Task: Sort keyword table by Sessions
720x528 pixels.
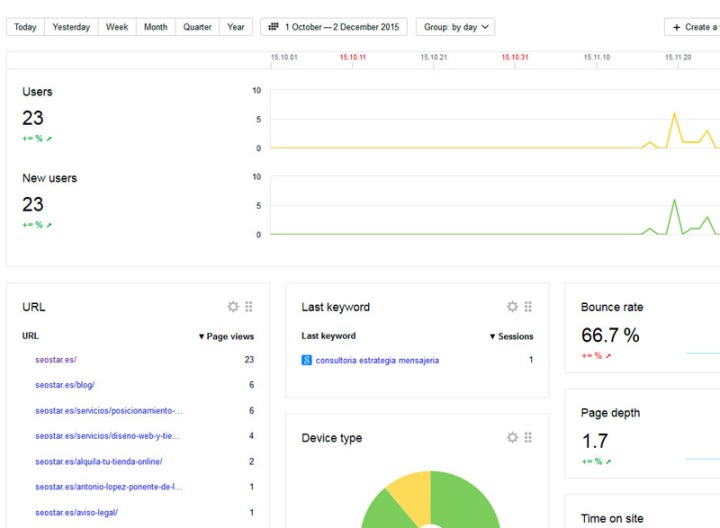Action: point(510,336)
